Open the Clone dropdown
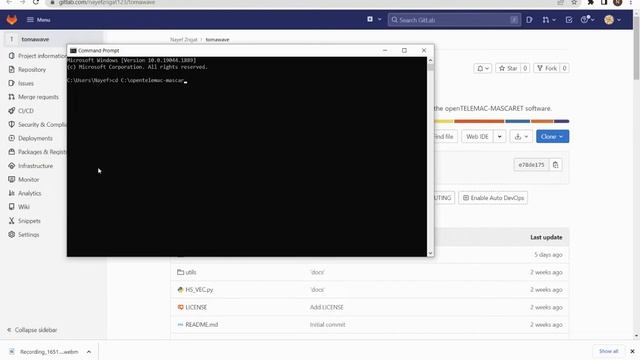 click(x=552, y=136)
